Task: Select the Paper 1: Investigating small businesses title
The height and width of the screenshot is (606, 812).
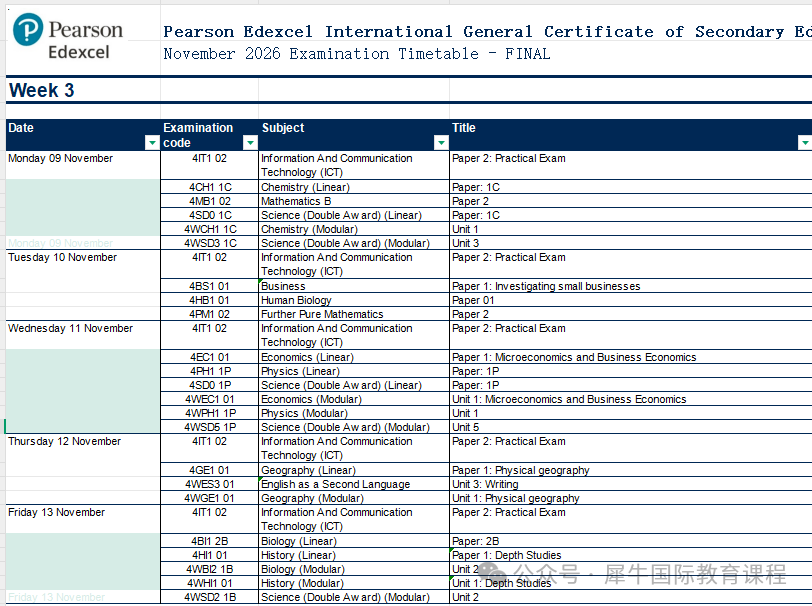Action: [x=631, y=286]
